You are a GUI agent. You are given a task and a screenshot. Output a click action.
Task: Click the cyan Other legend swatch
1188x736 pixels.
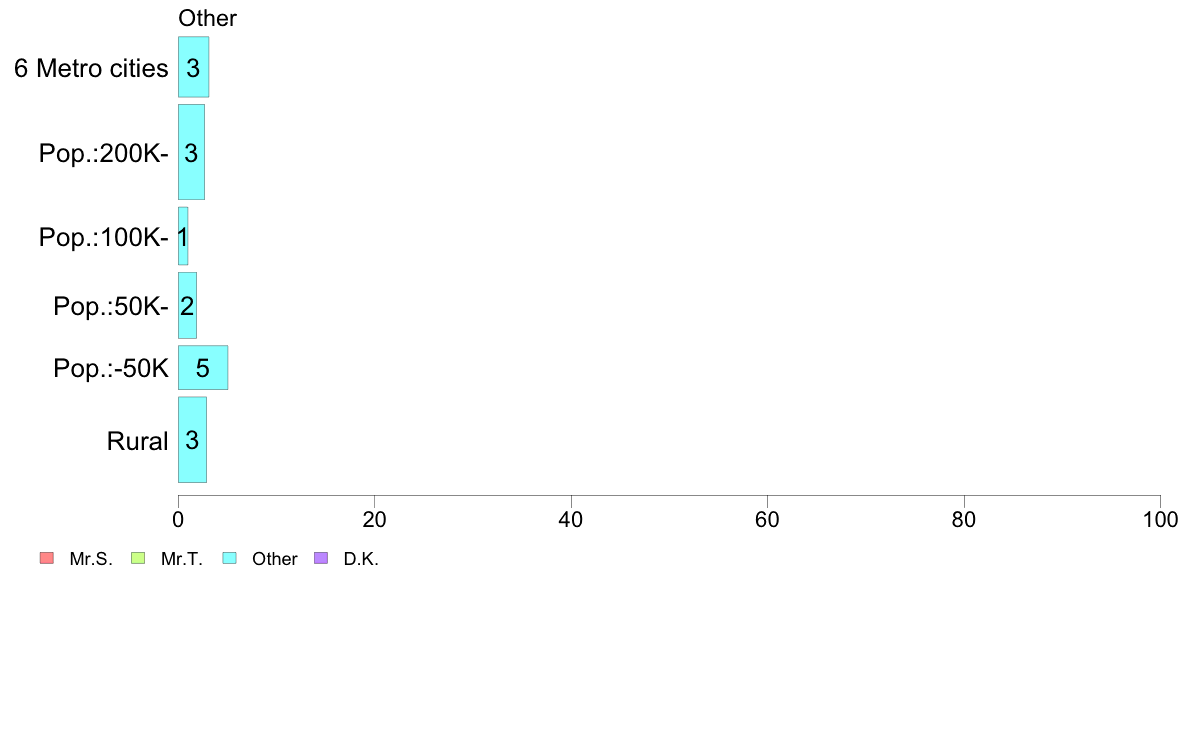click(x=230, y=559)
